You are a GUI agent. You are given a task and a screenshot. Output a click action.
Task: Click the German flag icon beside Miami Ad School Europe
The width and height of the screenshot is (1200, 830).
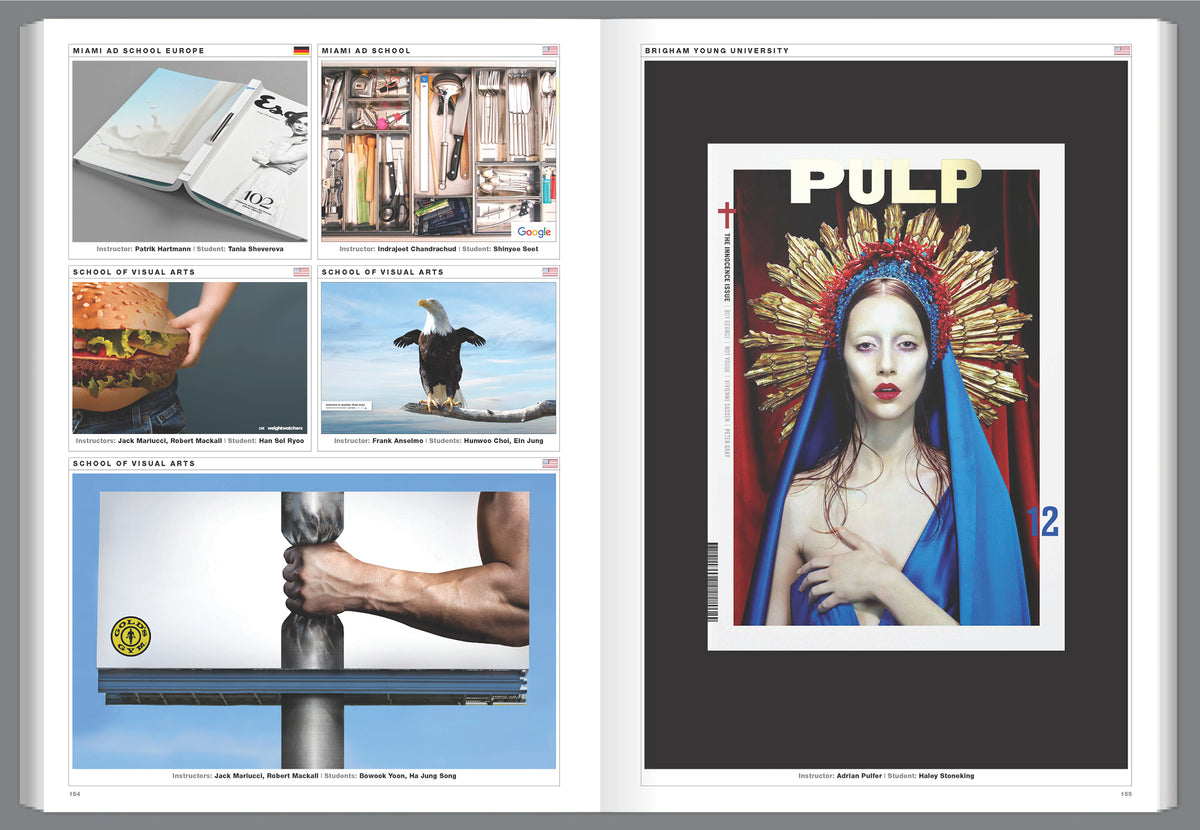pyautogui.click(x=300, y=50)
